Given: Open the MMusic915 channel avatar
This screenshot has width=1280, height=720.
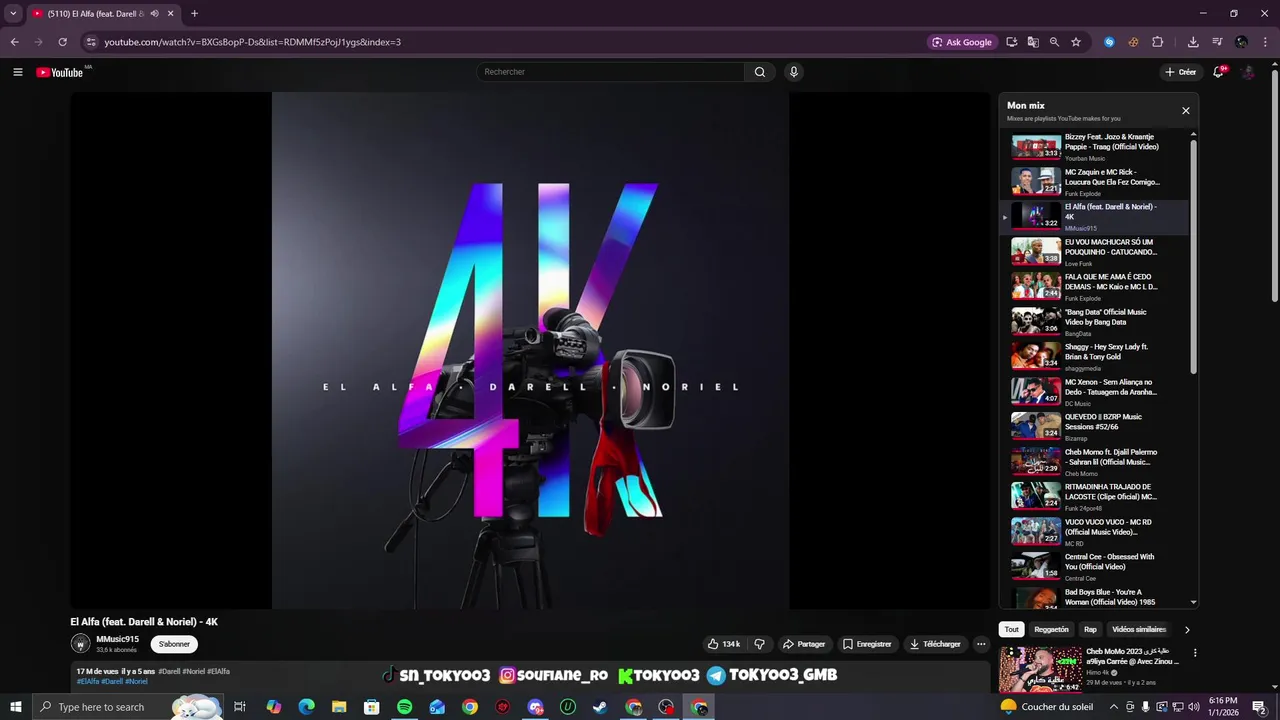Looking at the screenshot, I should [x=80, y=644].
